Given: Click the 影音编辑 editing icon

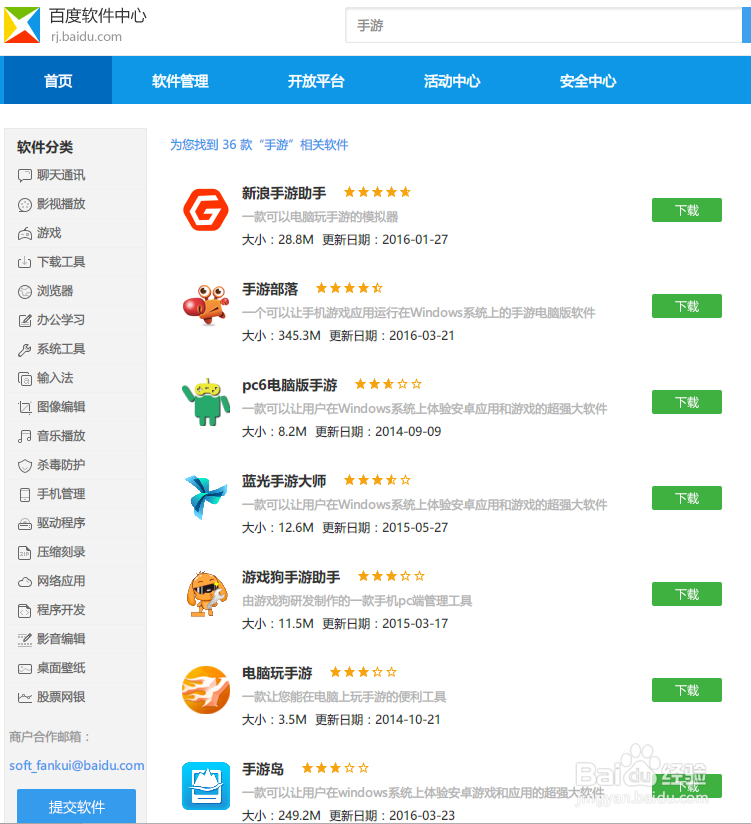Looking at the screenshot, I should click(25, 640).
